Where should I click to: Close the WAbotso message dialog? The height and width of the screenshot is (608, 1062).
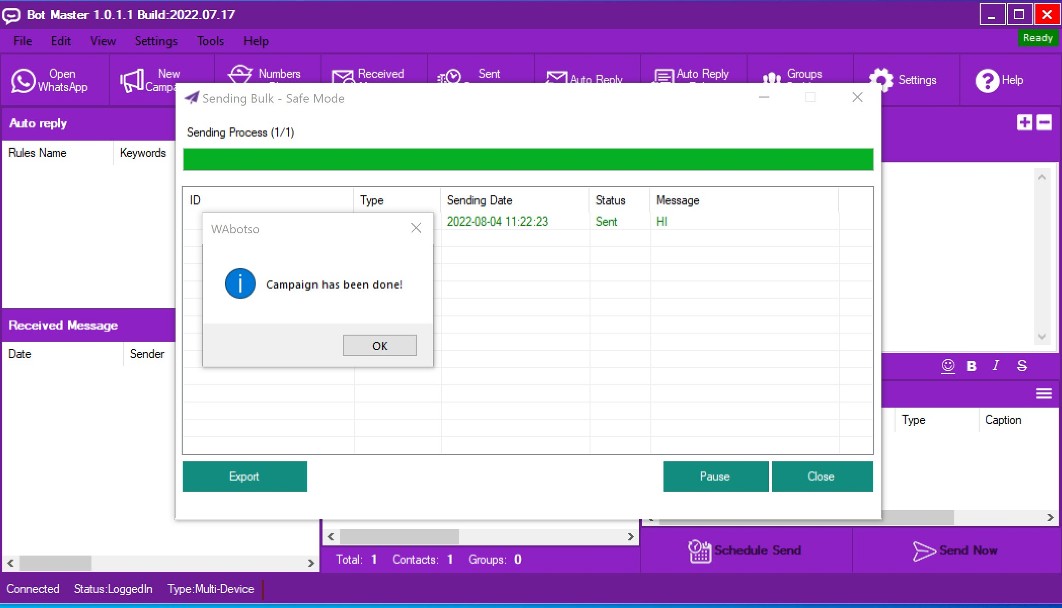[x=416, y=228]
